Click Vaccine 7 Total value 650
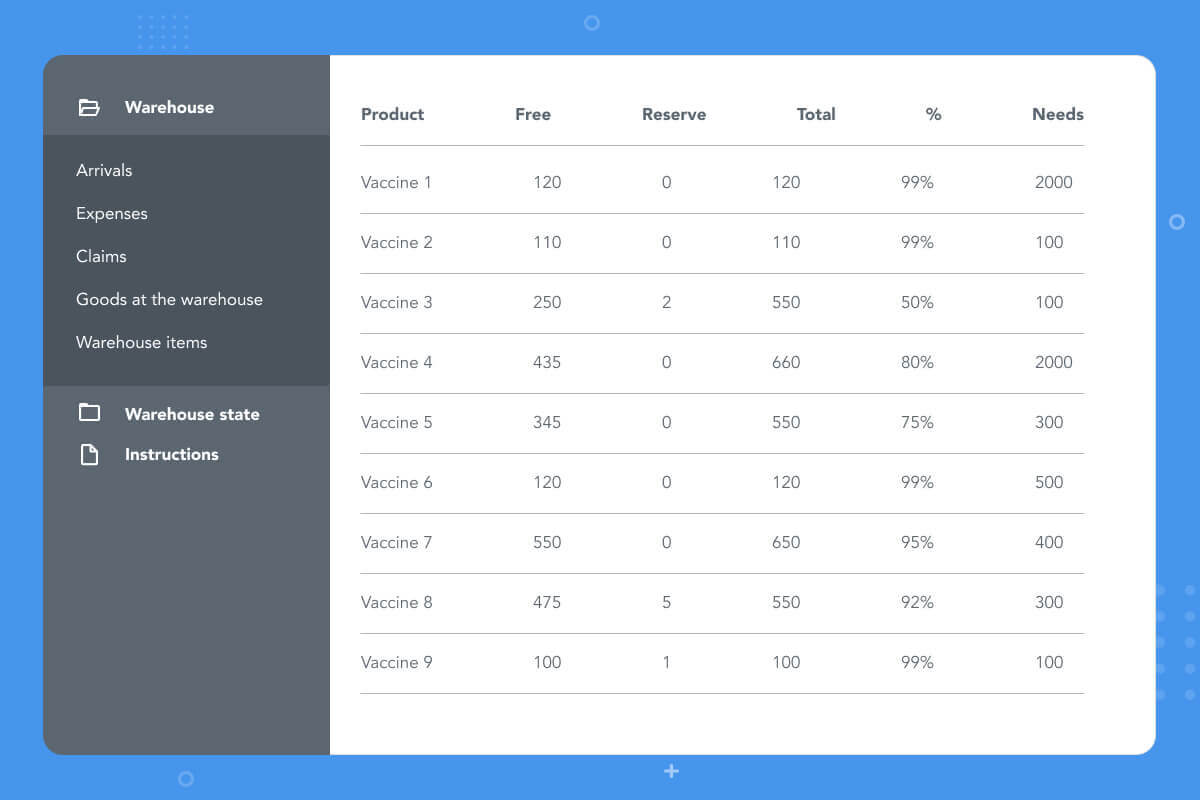This screenshot has height=800, width=1200. click(786, 542)
